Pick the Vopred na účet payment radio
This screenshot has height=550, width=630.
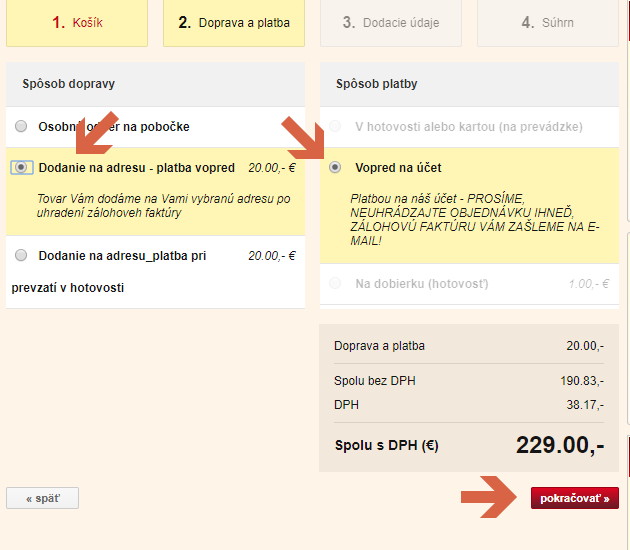coord(335,168)
